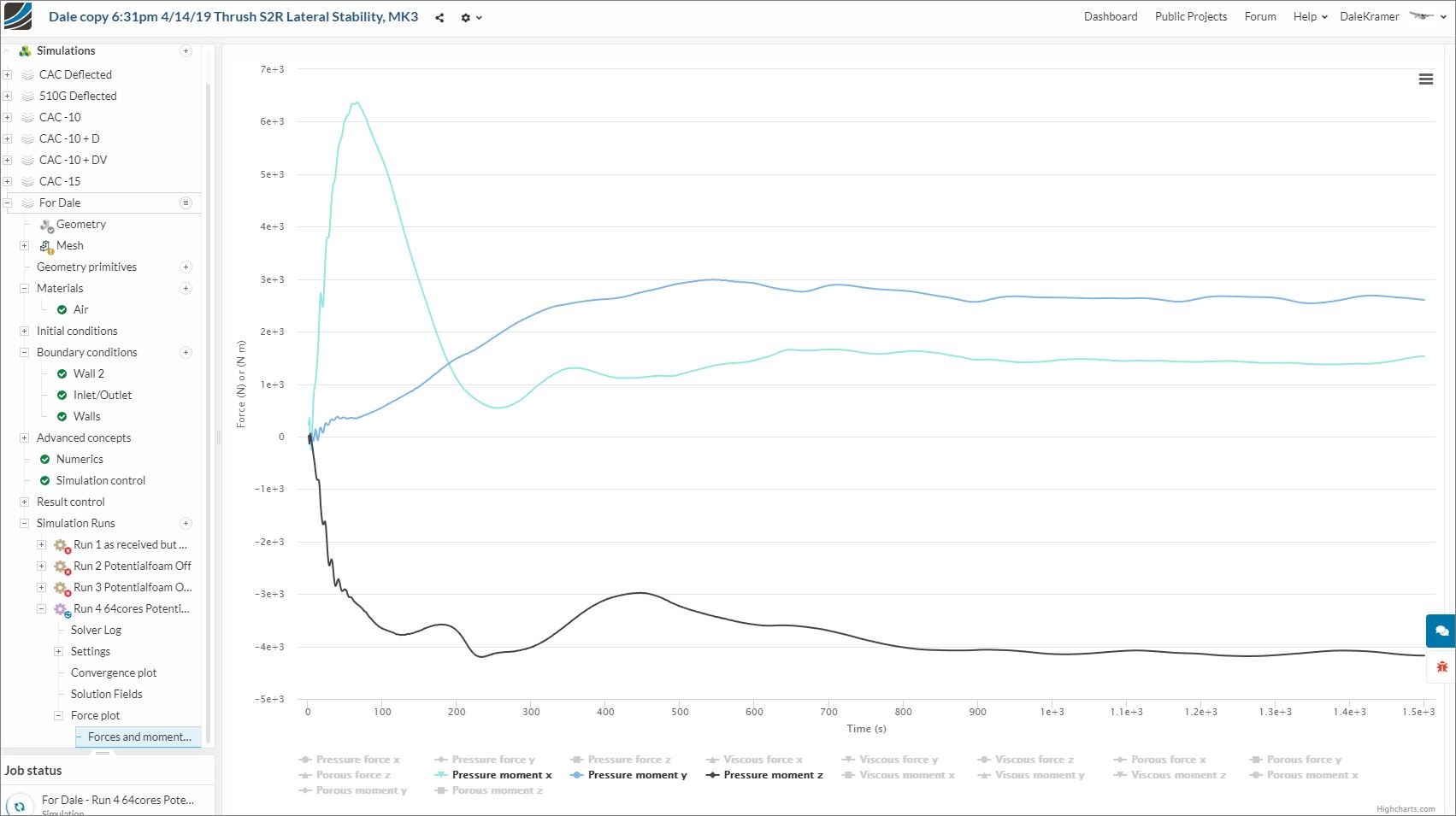Click the red bug report icon
Image resolution: width=1456 pixels, height=816 pixels.
point(1441,666)
